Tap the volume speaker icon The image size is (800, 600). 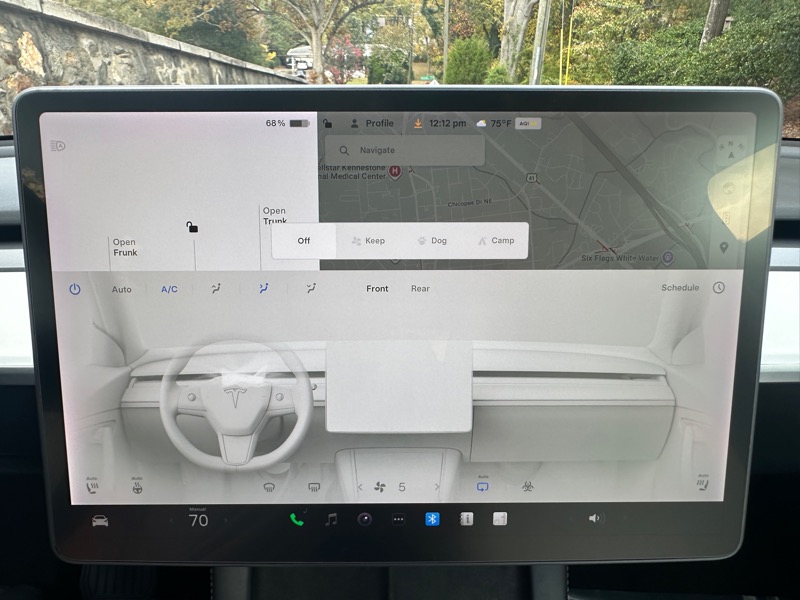595,518
